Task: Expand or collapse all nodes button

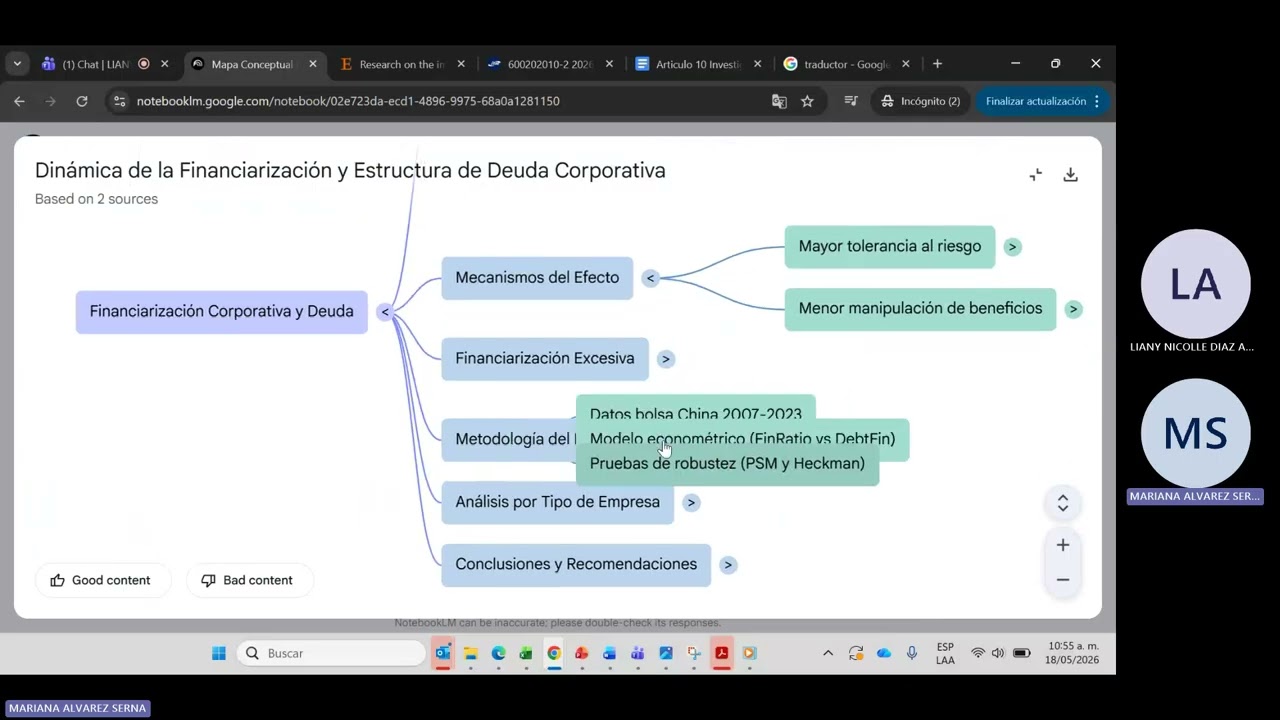Action: click(1063, 503)
